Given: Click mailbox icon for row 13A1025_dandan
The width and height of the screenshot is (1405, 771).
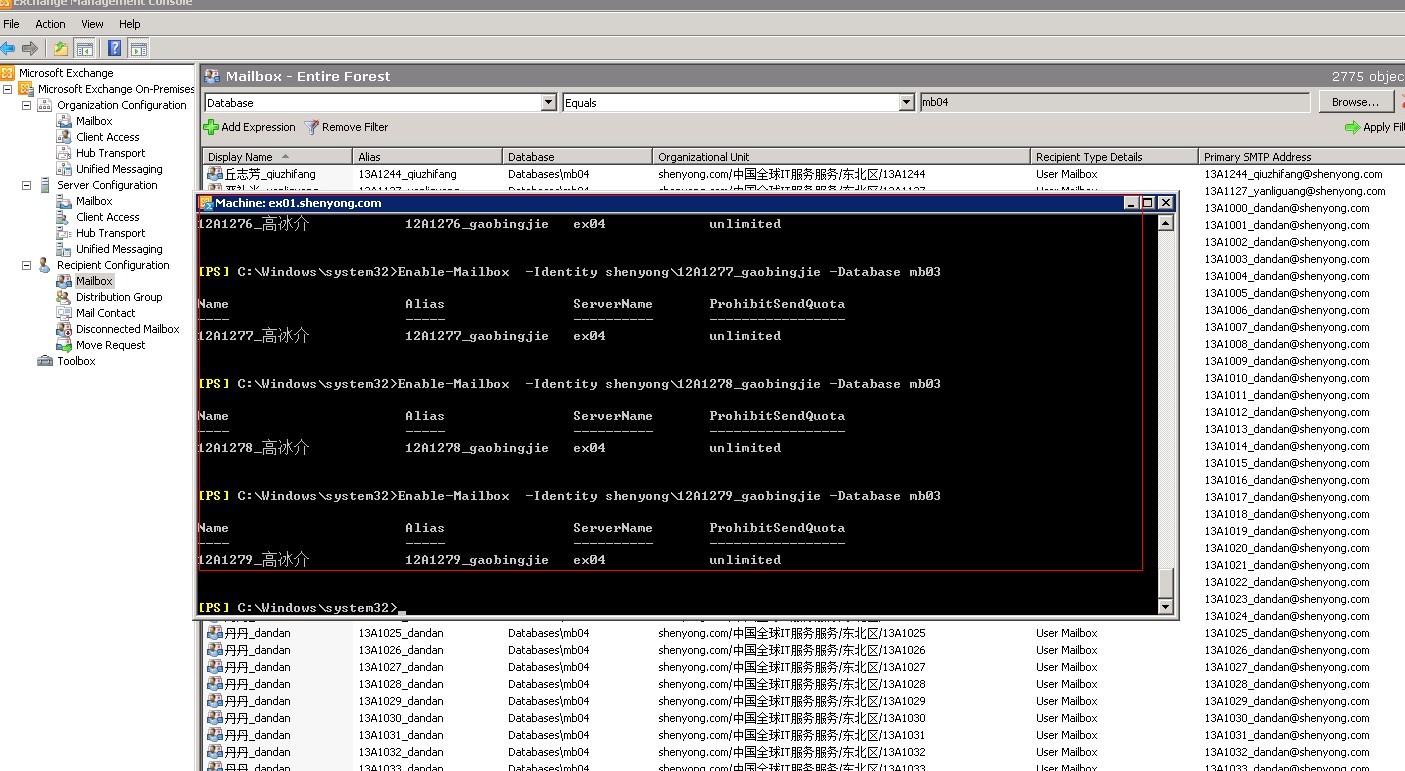Looking at the screenshot, I should (214, 633).
